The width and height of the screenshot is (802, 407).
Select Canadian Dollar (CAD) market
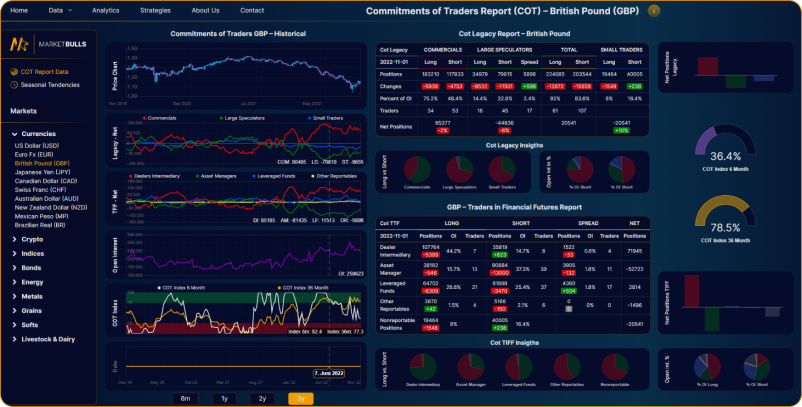44,181
